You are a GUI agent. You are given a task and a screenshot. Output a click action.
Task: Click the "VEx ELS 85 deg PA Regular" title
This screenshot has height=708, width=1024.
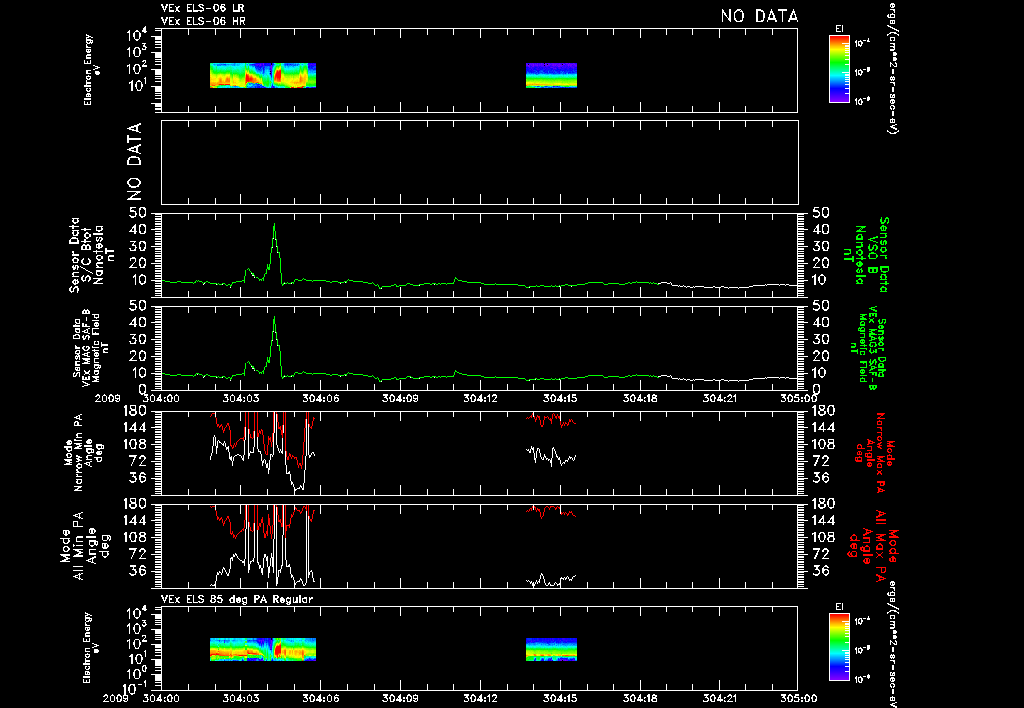pyautogui.click(x=237, y=599)
